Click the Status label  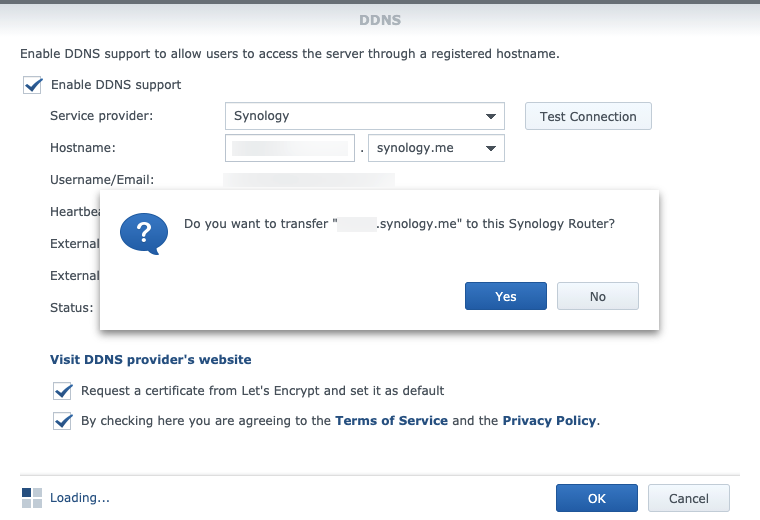[x=71, y=308]
